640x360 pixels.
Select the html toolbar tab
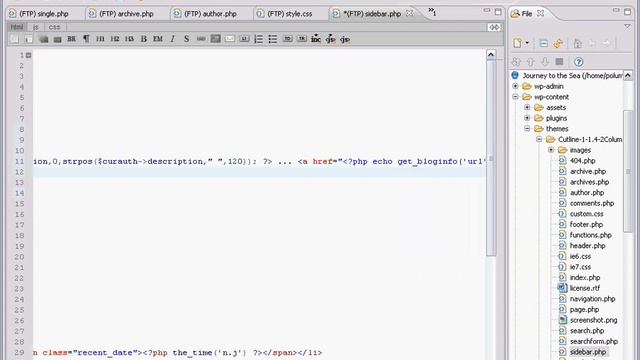[x=17, y=27]
